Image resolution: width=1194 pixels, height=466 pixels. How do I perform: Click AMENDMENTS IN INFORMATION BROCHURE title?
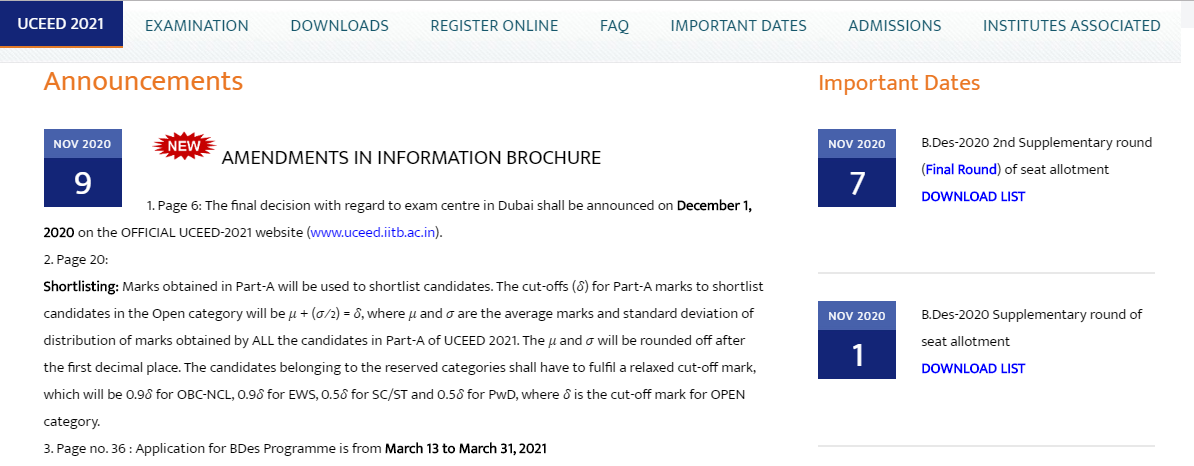411,158
